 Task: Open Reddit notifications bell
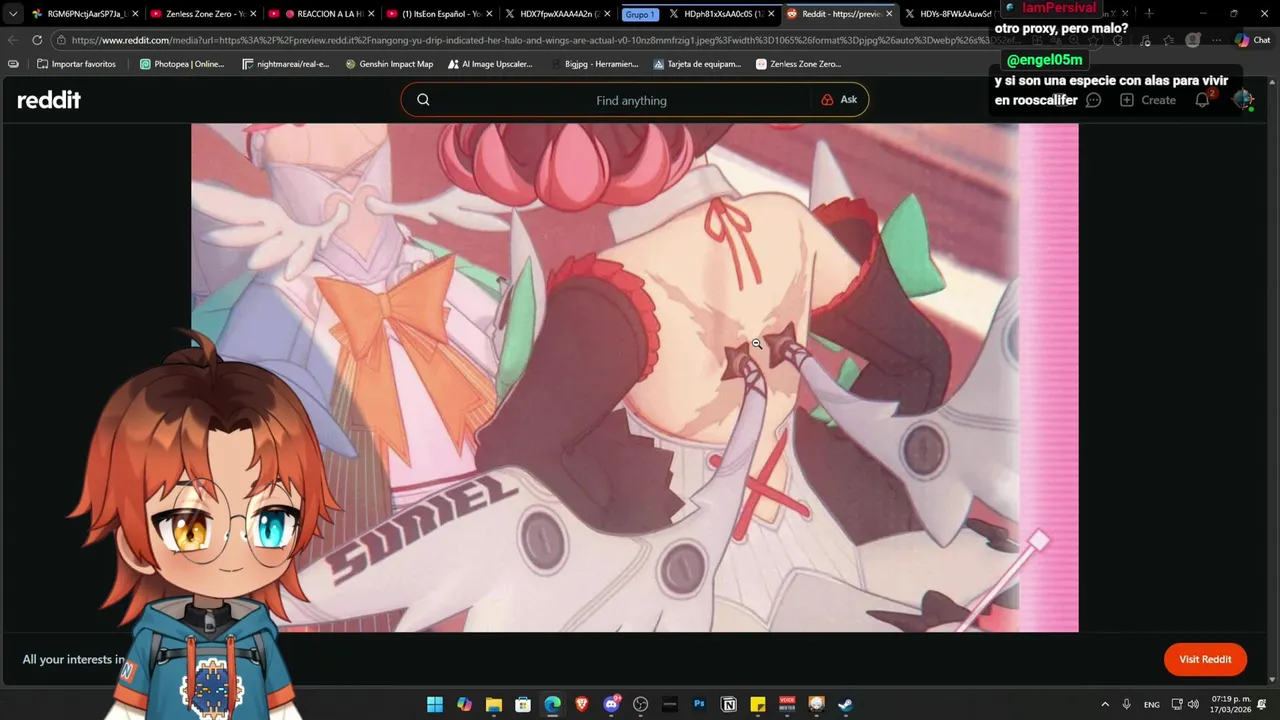[x=1203, y=100]
